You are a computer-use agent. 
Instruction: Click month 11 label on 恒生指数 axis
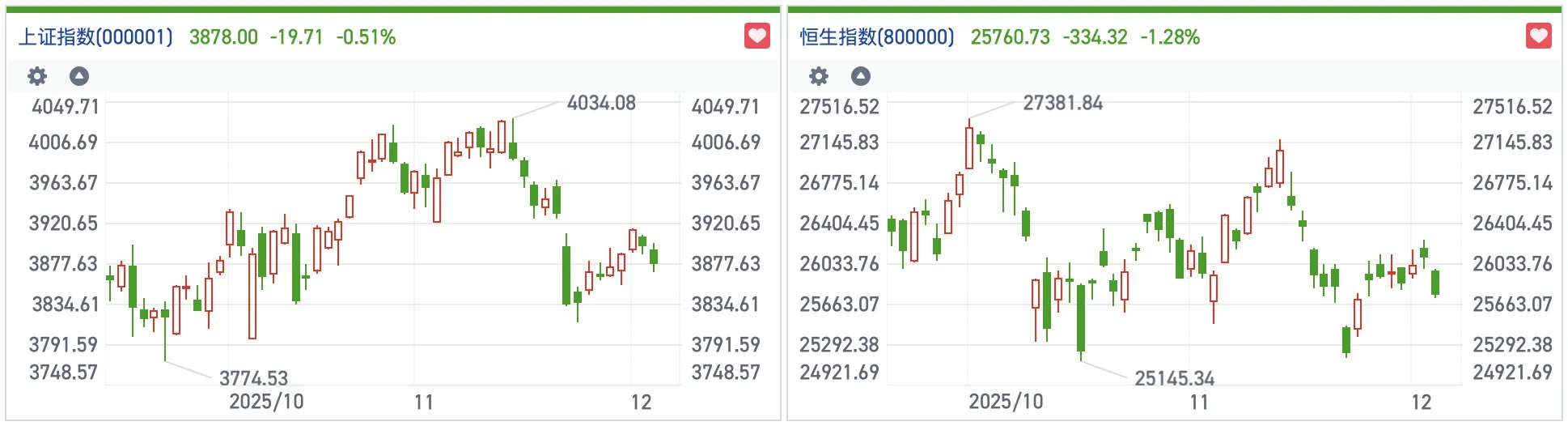pyautogui.click(x=1199, y=403)
